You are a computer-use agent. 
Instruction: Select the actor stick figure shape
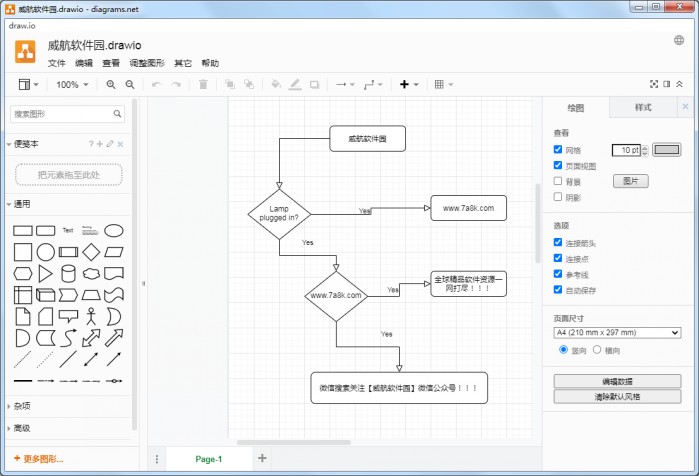pos(91,316)
